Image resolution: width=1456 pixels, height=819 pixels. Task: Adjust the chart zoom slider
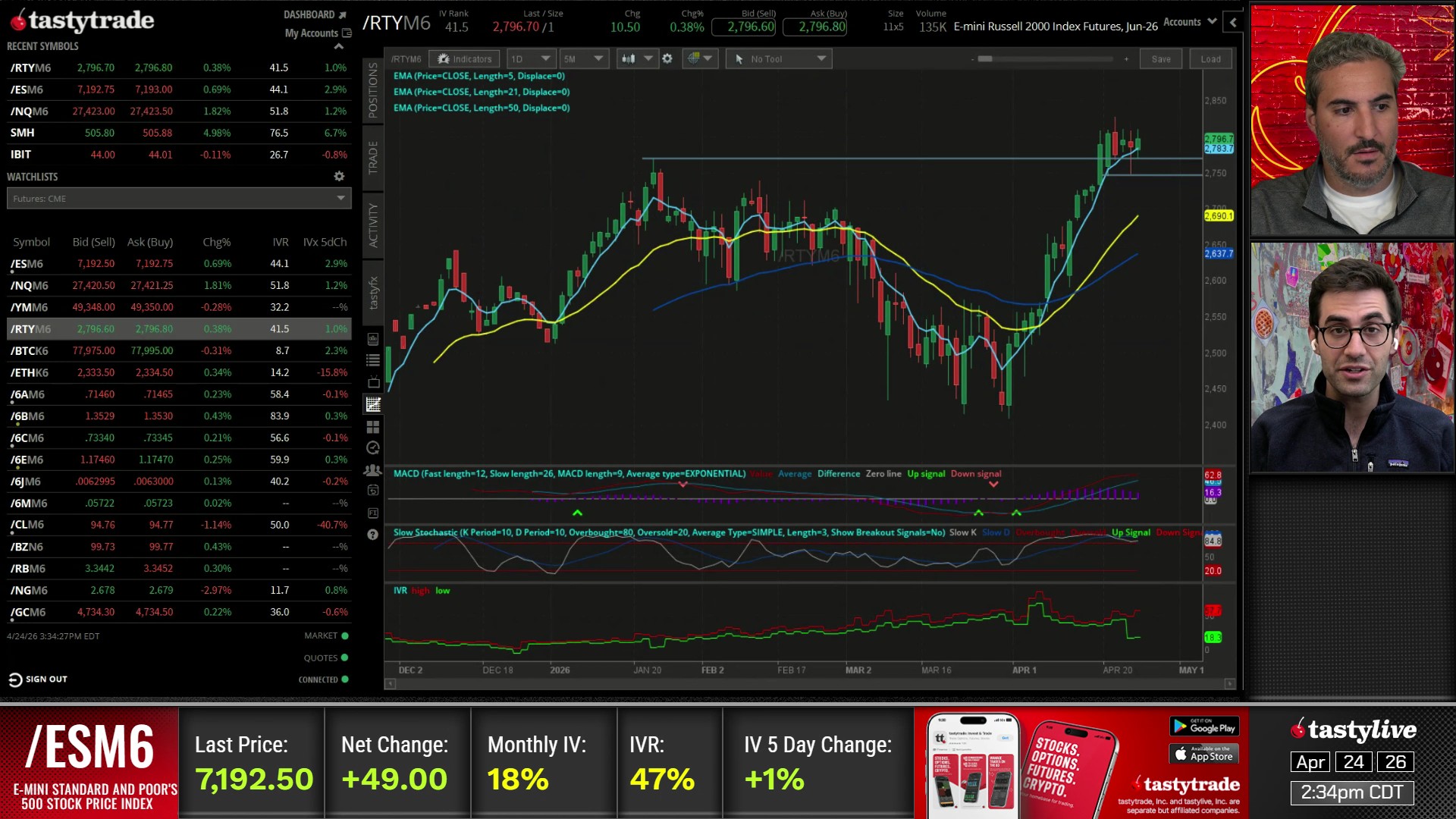(x=985, y=59)
